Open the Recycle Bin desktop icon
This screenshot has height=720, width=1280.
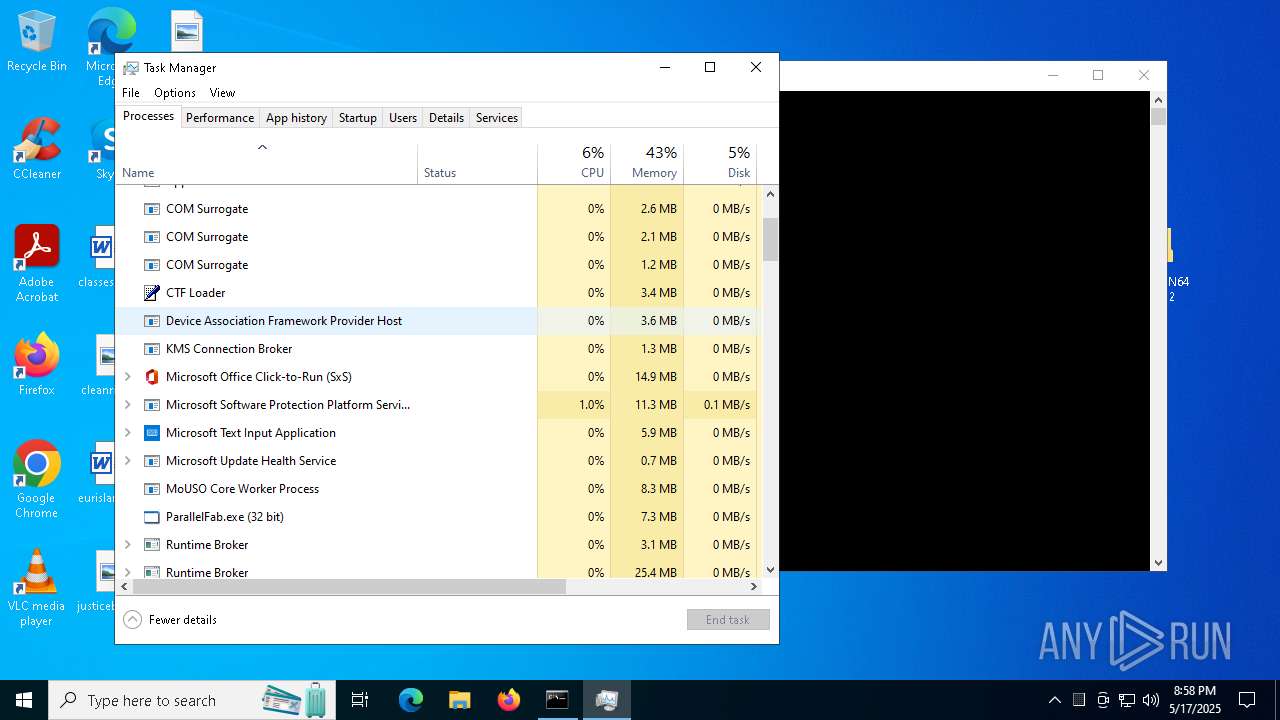[x=37, y=42]
